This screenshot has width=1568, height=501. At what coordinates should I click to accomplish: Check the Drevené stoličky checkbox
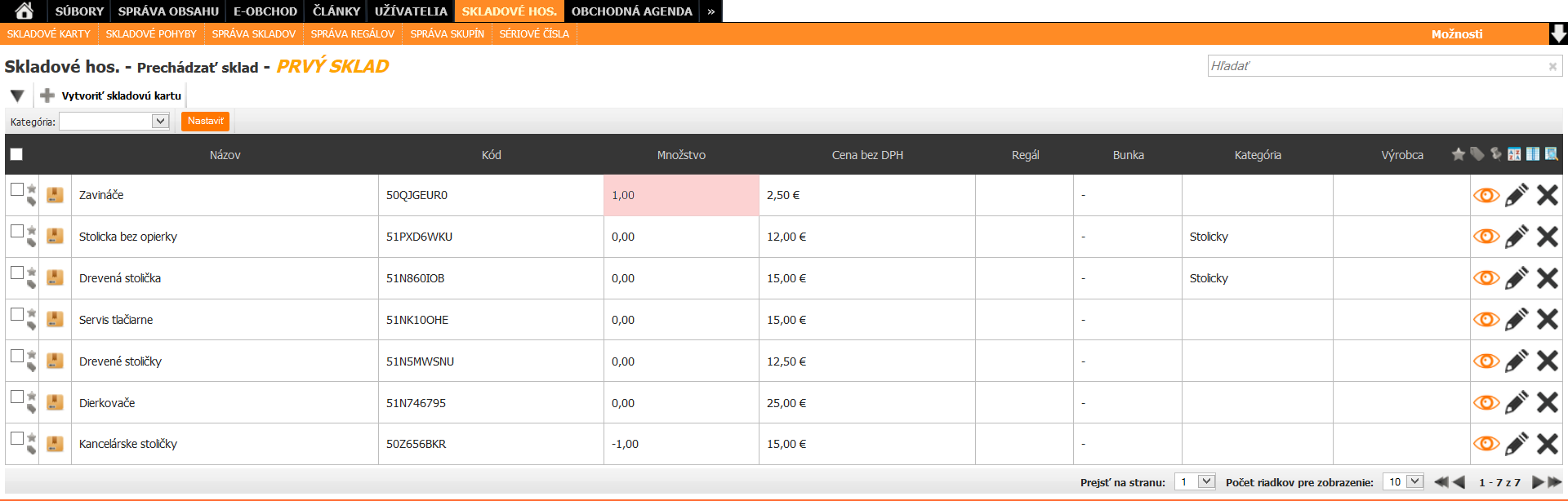pyautogui.click(x=17, y=356)
